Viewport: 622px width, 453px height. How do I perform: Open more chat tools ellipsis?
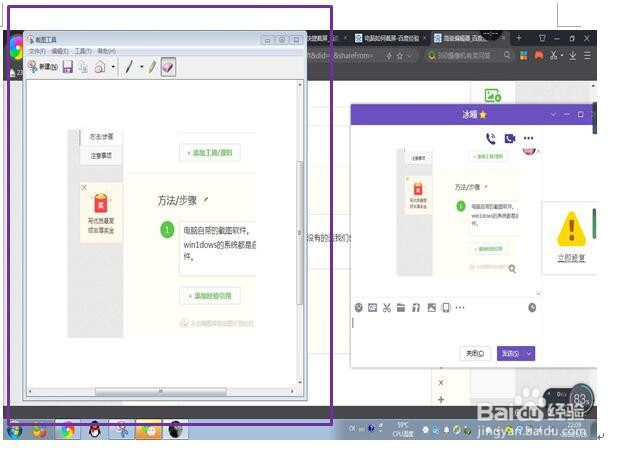(x=460, y=307)
